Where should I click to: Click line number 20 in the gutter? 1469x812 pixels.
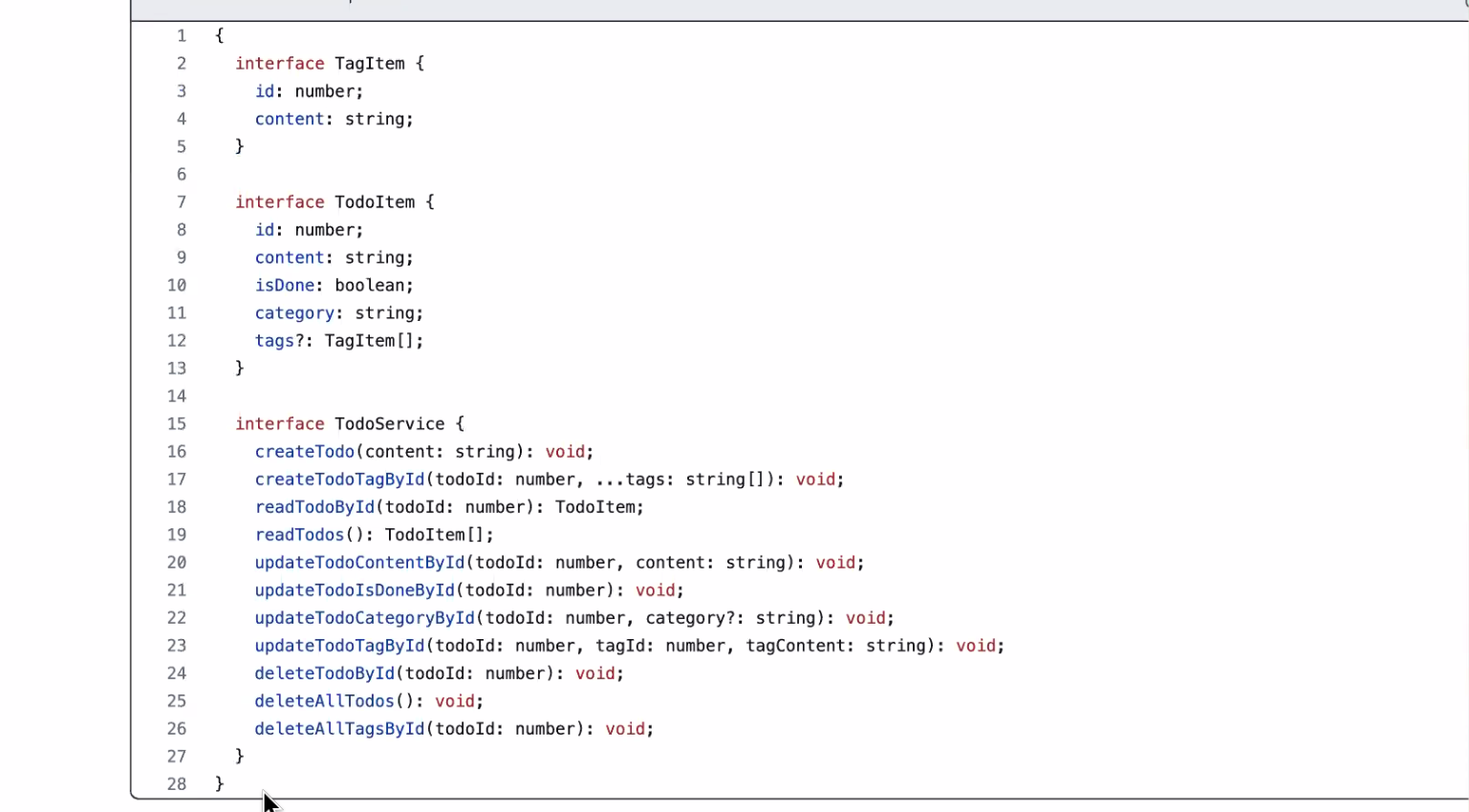point(177,563)
